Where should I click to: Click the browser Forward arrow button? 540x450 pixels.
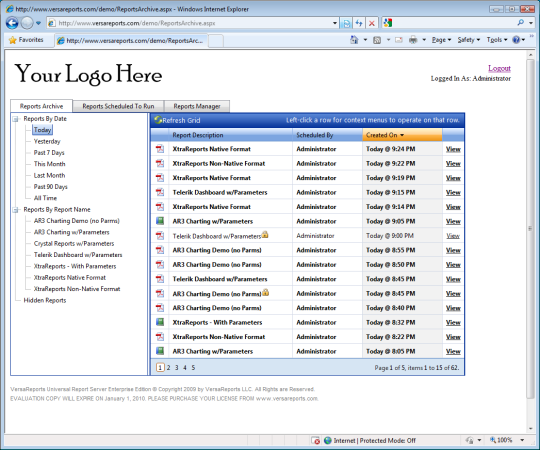(x=27, y=23)
